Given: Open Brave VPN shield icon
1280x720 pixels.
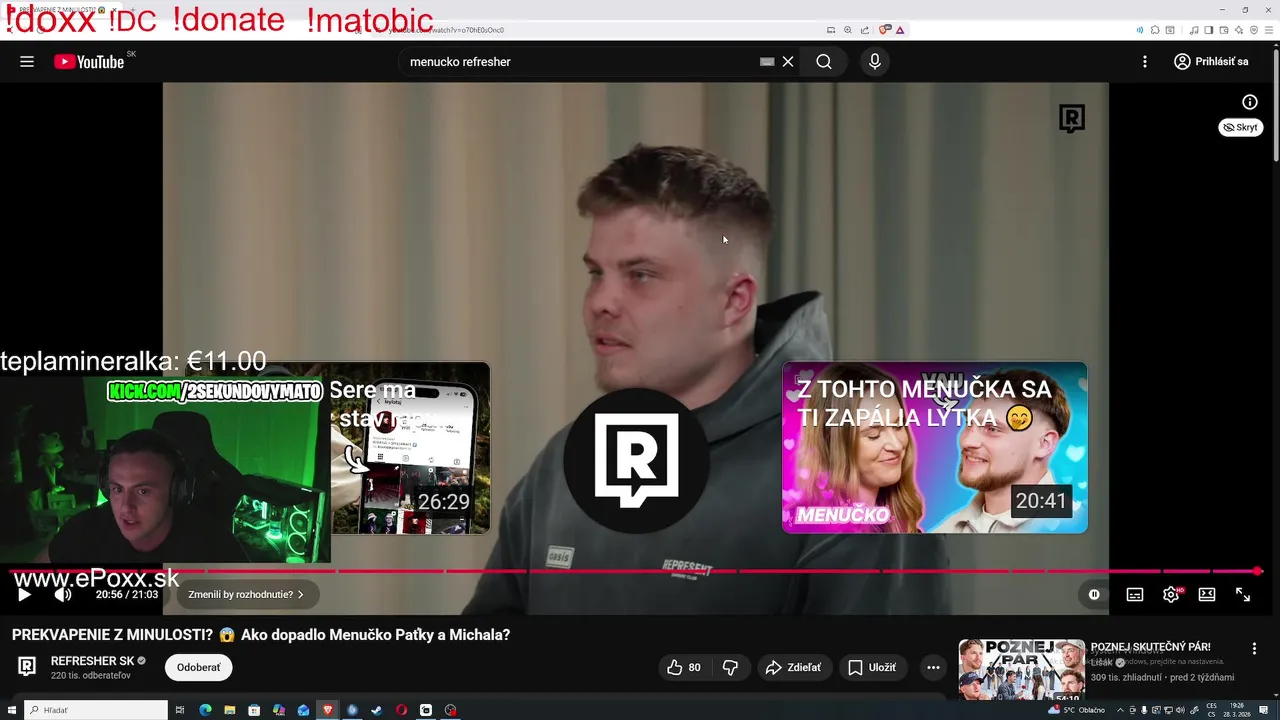Looking at the screenshot, I should click(x=1254, y=30).
